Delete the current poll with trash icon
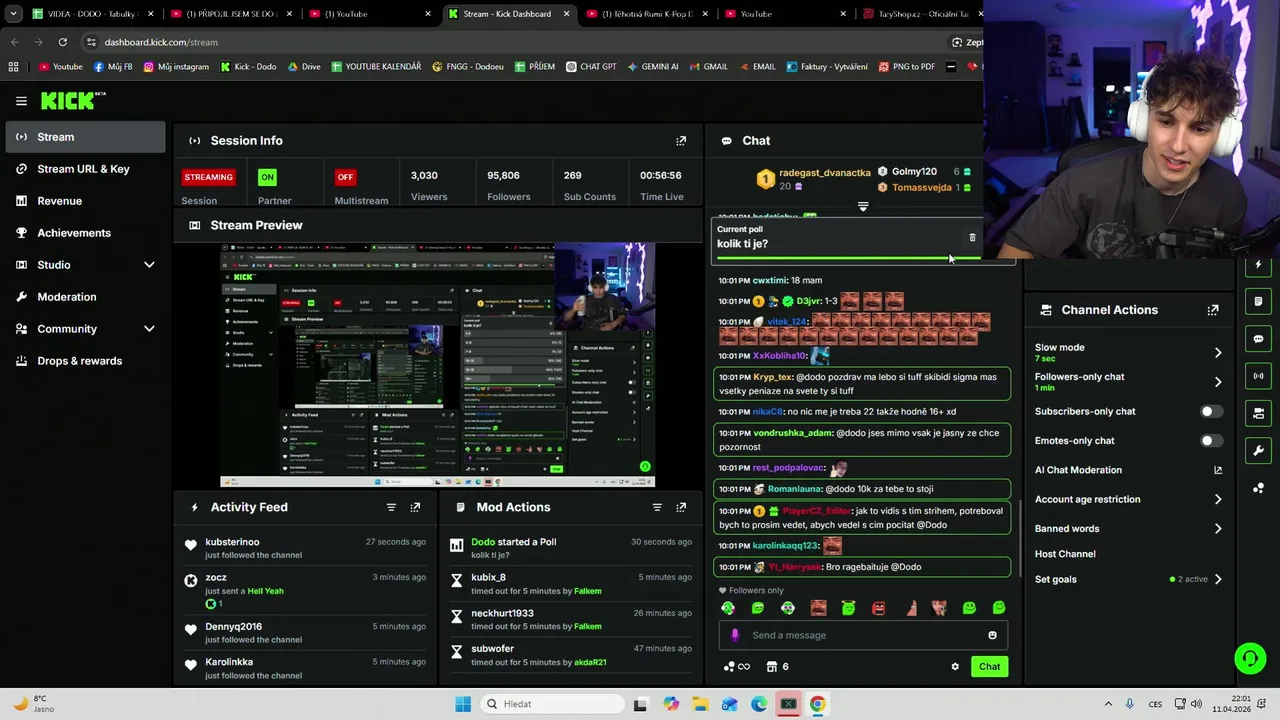The height and width of the screenshot is (720, 1280). (972, 238)
